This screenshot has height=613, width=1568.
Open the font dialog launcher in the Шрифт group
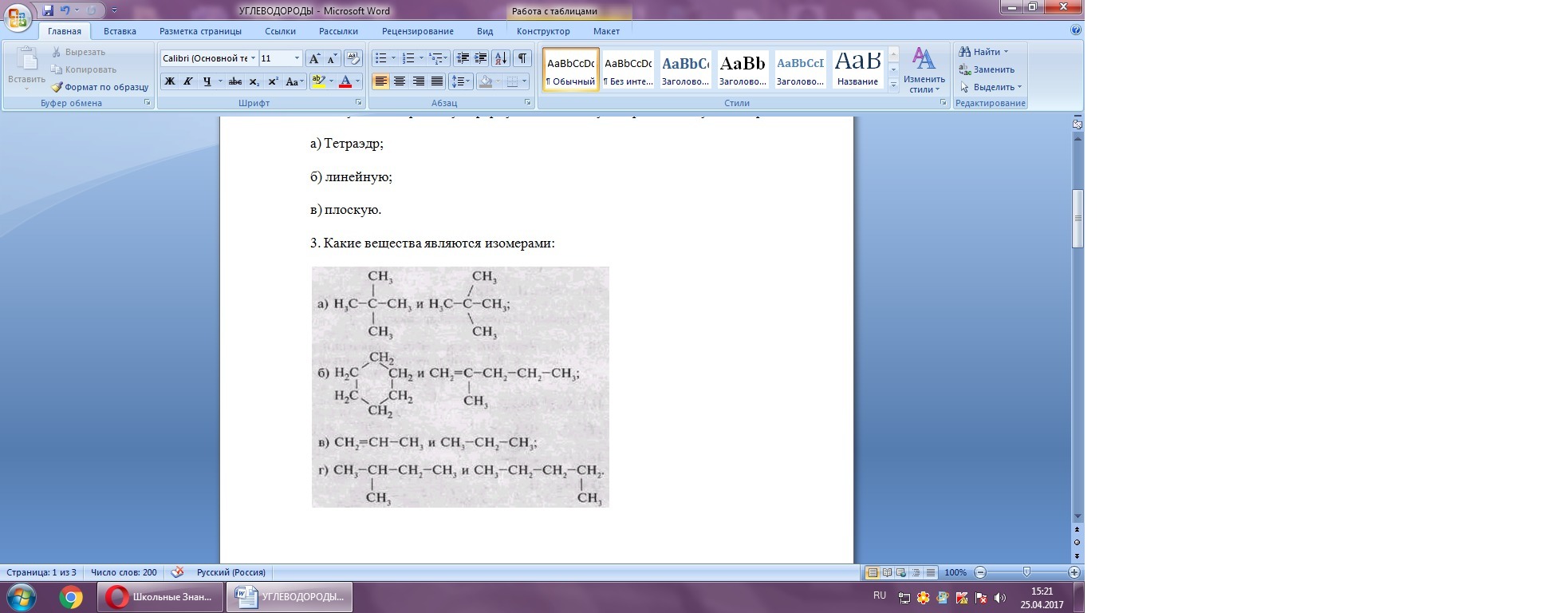point(359,103)
